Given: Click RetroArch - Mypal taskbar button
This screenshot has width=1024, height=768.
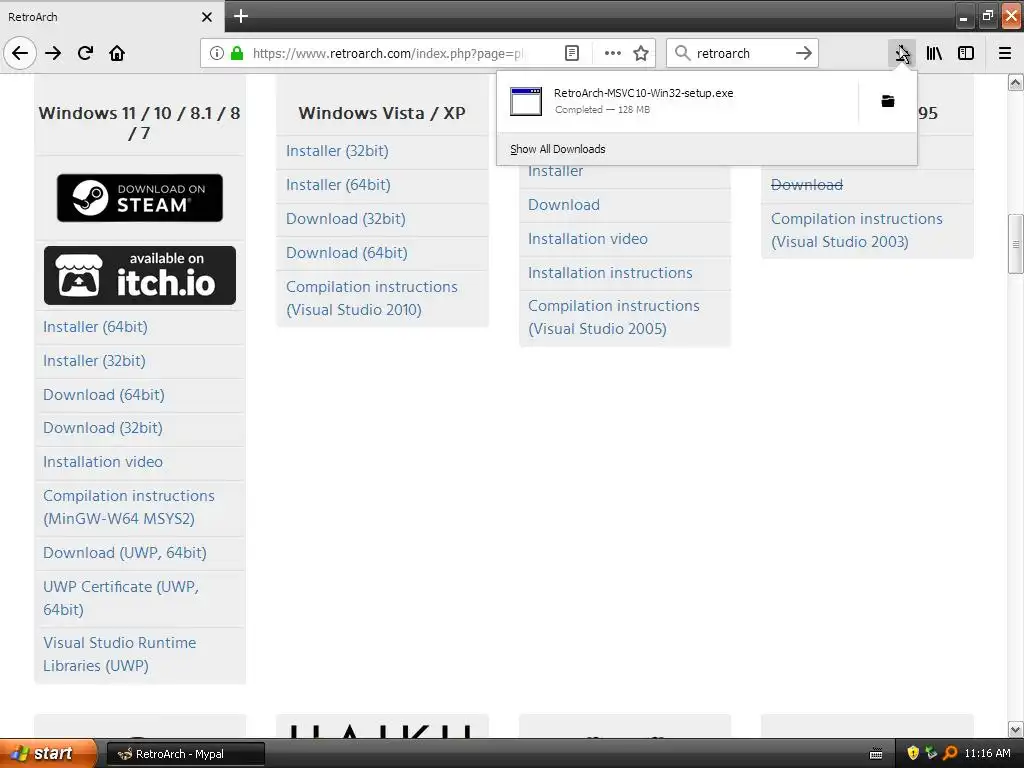Looking at the screenshot, I should tap(185, 754).
